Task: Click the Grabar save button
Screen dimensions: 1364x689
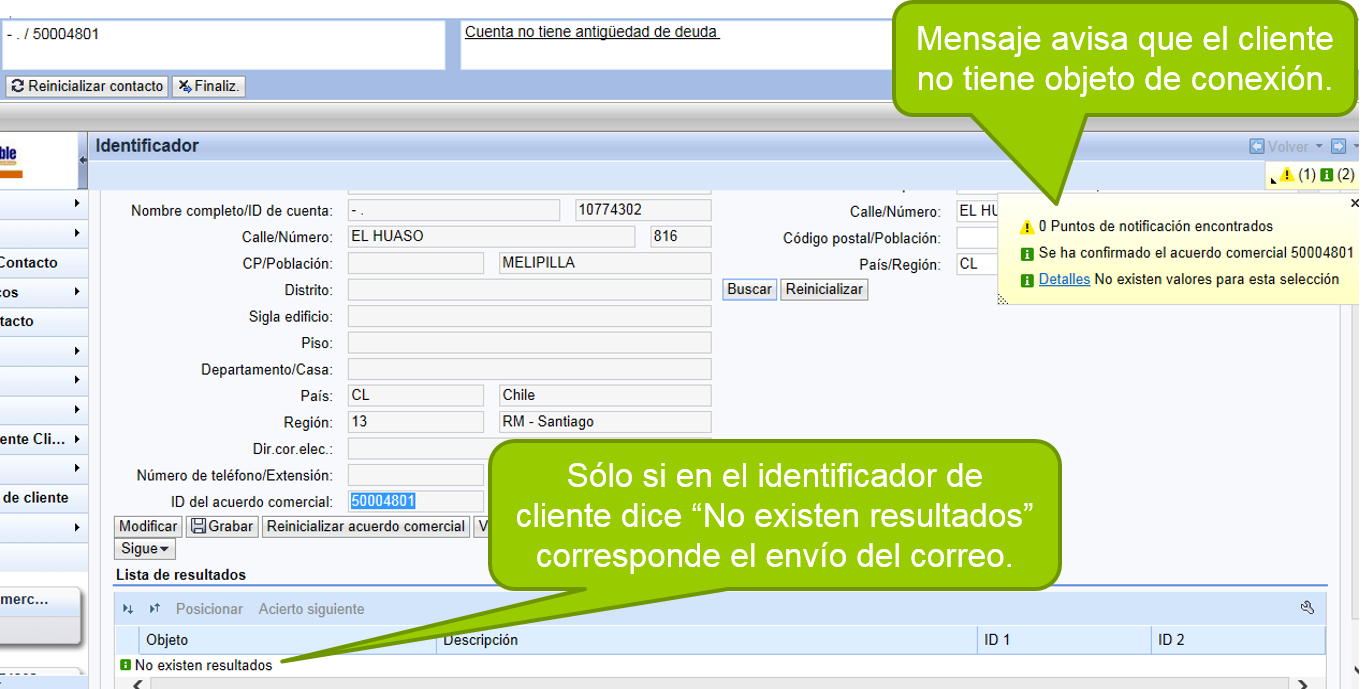Action: point(222,526)
